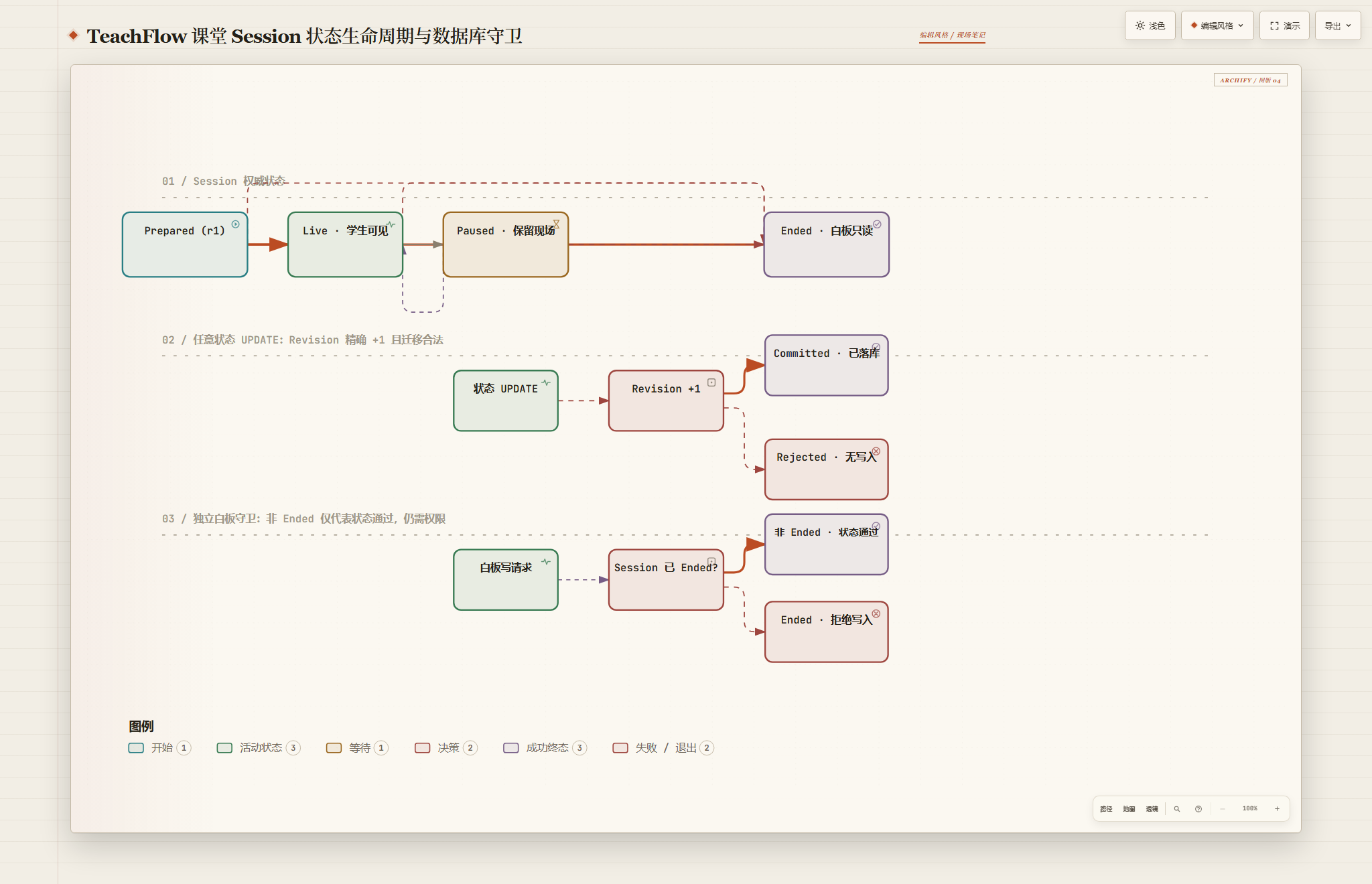
Task: Filter by 活动状态 legend swatch
Action: 224,748
